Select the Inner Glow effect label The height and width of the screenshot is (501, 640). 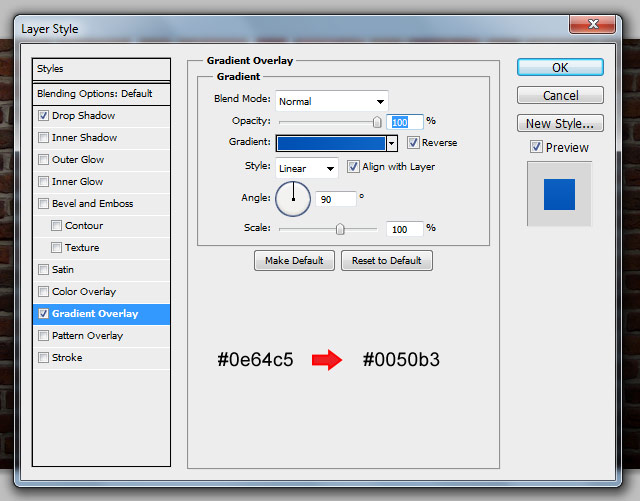point(78,181)
